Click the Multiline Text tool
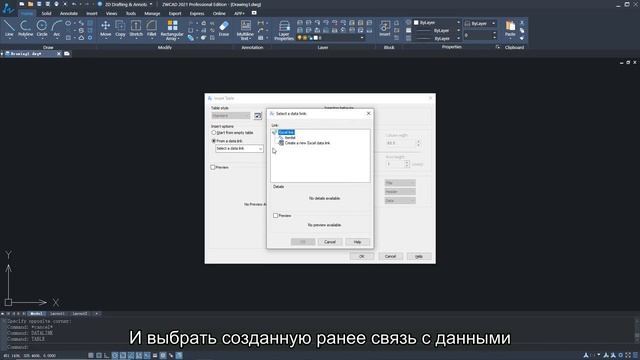The height and width of the screenshot is (360, 640). 245,30
